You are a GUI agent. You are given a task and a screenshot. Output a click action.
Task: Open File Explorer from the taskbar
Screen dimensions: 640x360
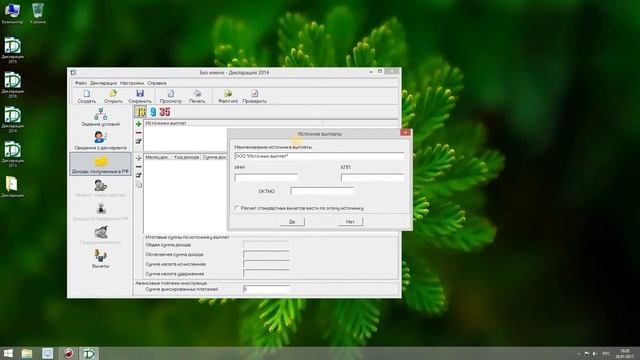[x=27, y=353]
